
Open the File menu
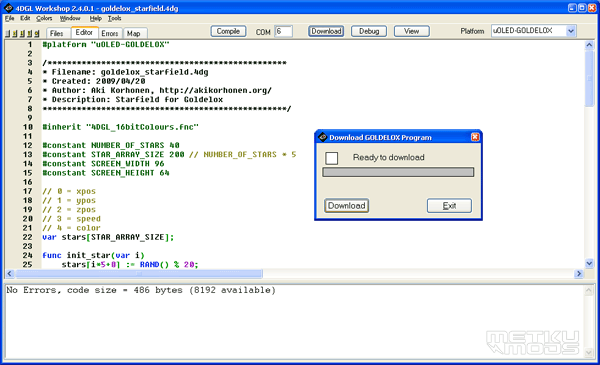[10, 18]
